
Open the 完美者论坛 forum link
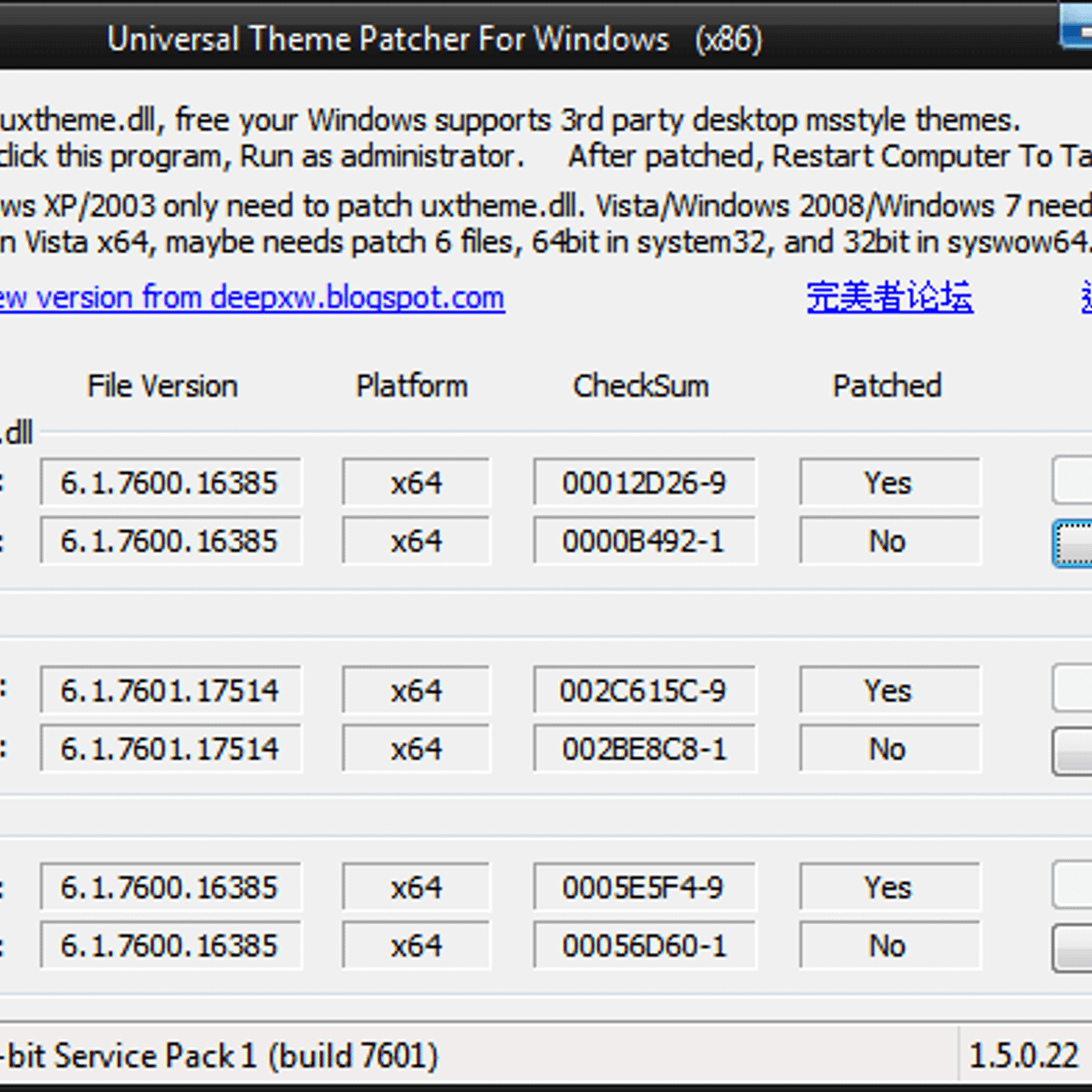pos(889,298)
